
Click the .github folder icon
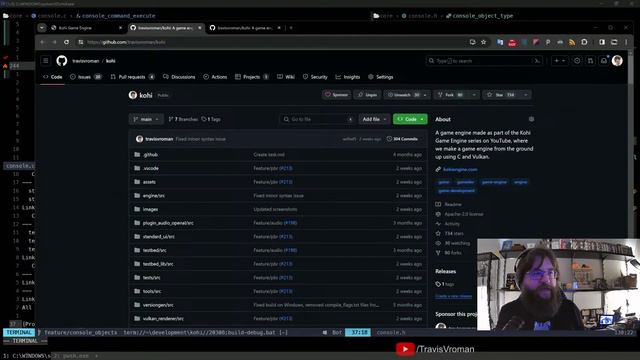[x=137, y=155]
